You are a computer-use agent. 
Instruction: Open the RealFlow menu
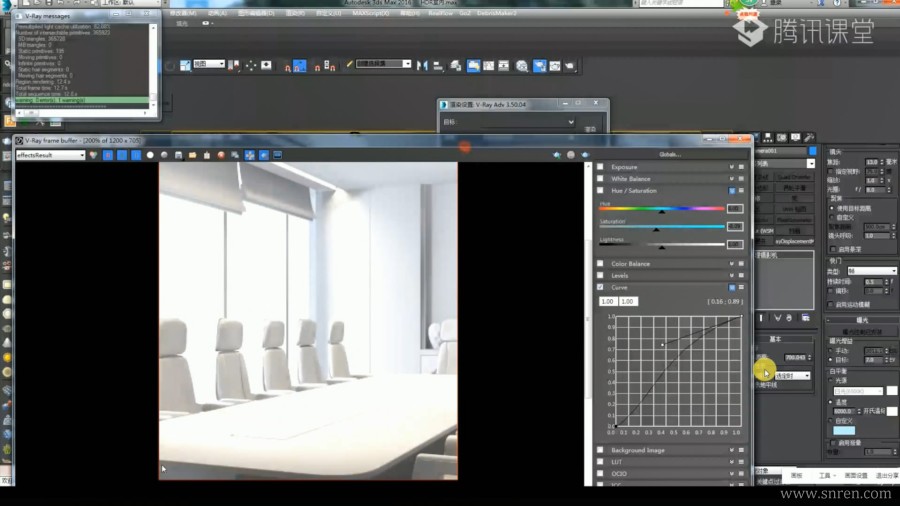pos(440,13)
